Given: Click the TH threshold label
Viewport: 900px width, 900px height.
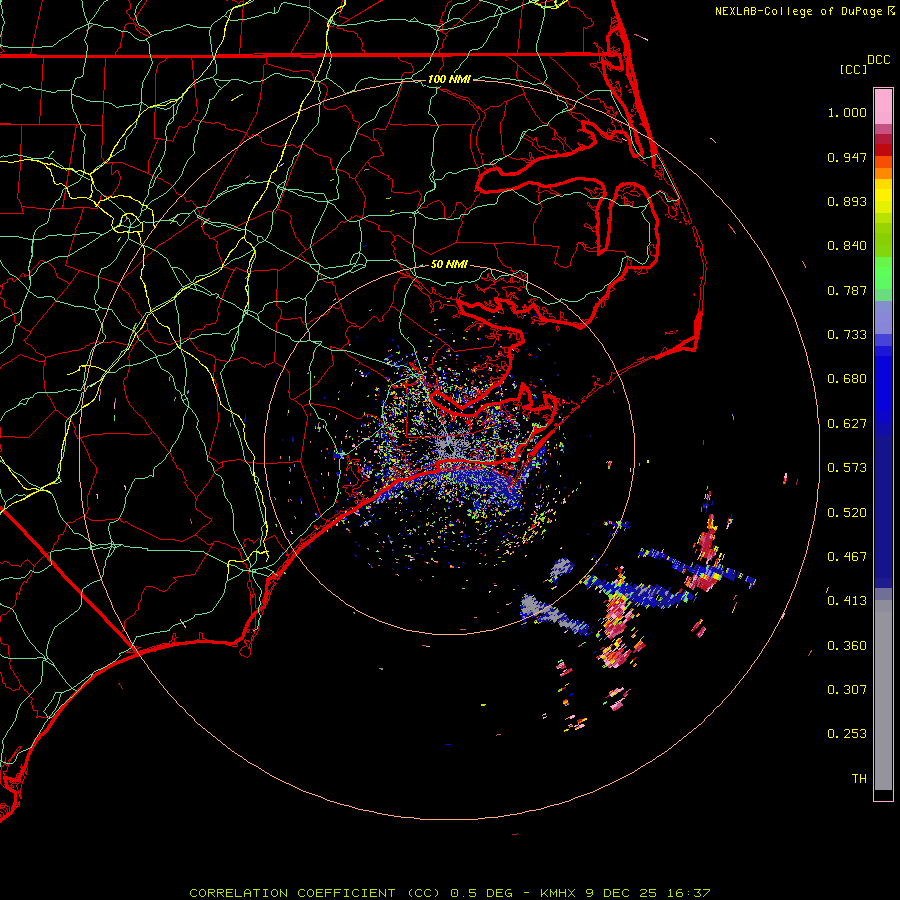Looking at the screenshot, I should pyautogui.click(x=859, y=779).
